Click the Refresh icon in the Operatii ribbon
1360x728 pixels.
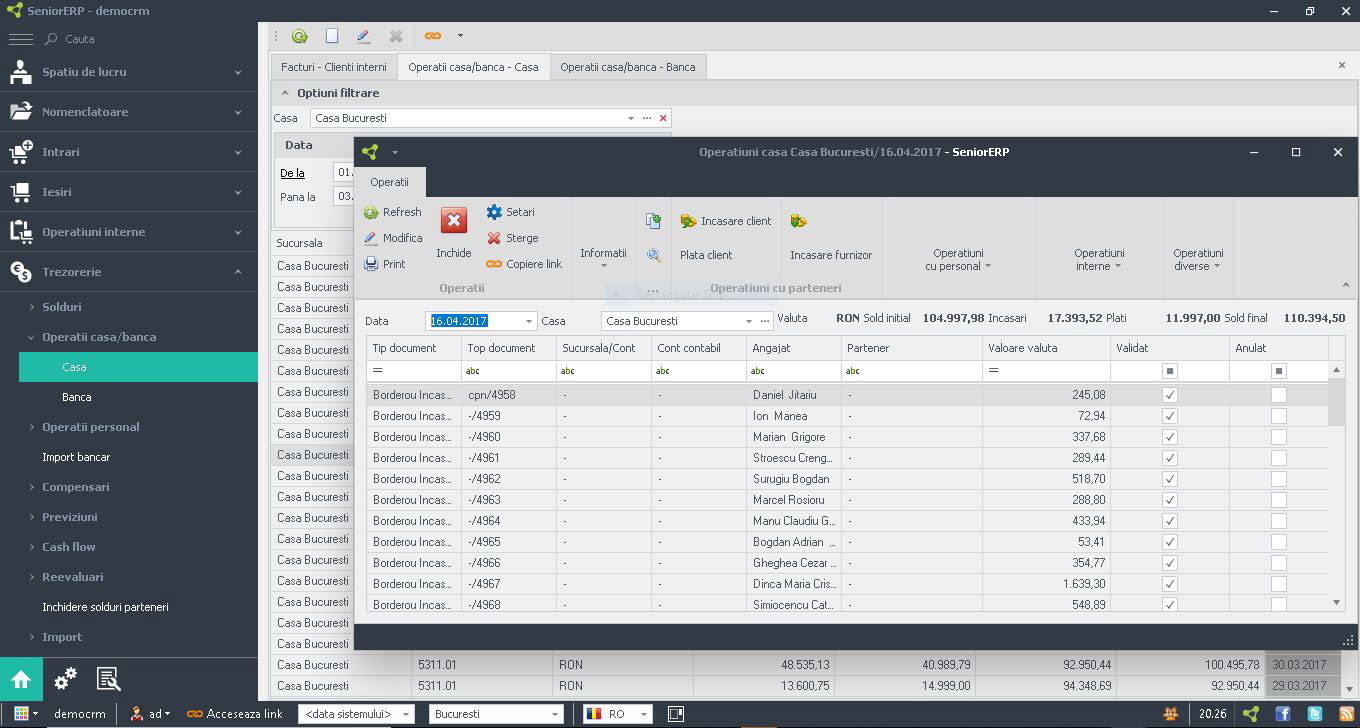(x=371, y=212)
